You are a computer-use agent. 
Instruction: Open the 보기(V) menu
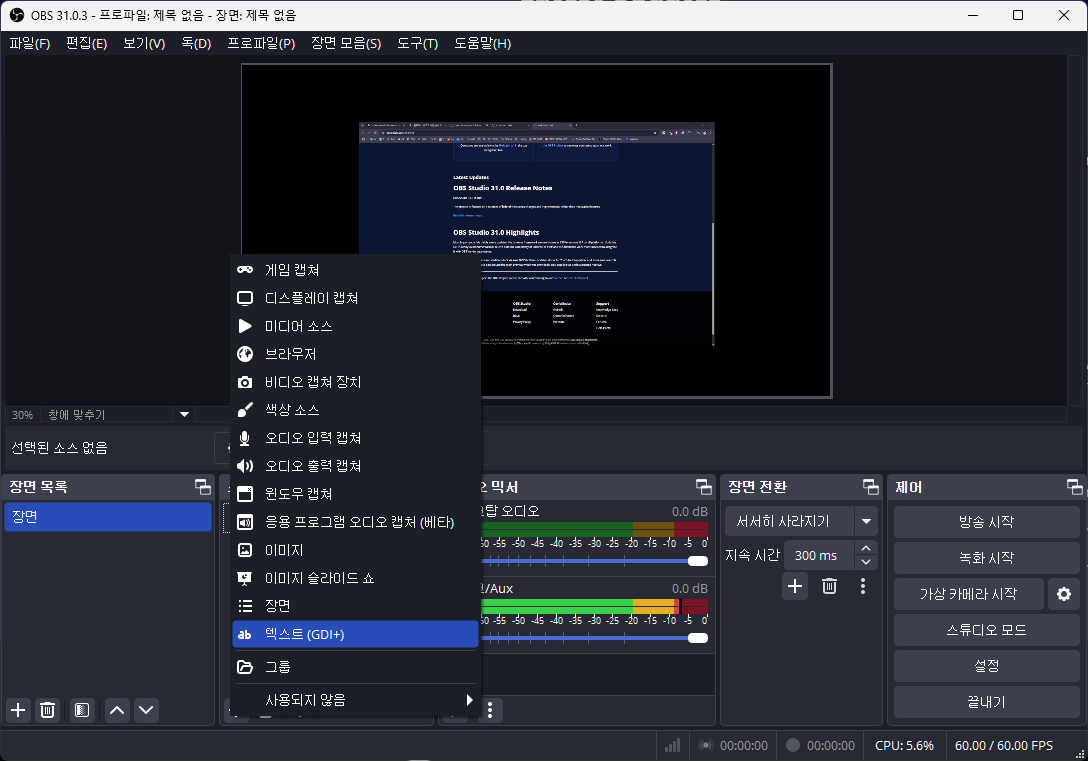click(x=144, y=44)
